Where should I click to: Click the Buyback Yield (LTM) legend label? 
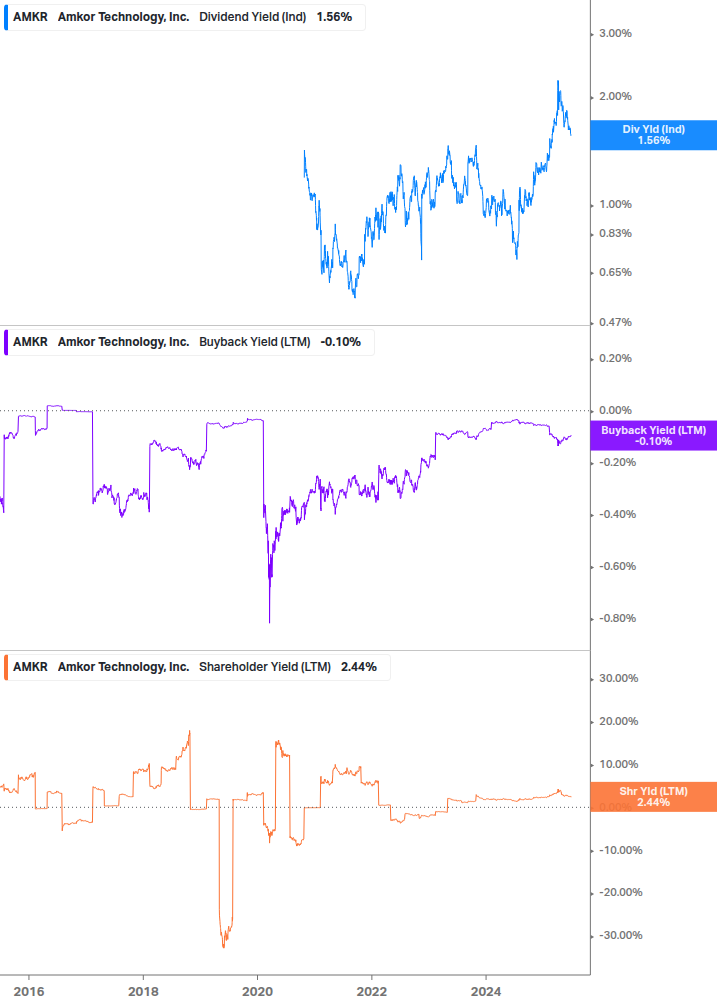254,342
